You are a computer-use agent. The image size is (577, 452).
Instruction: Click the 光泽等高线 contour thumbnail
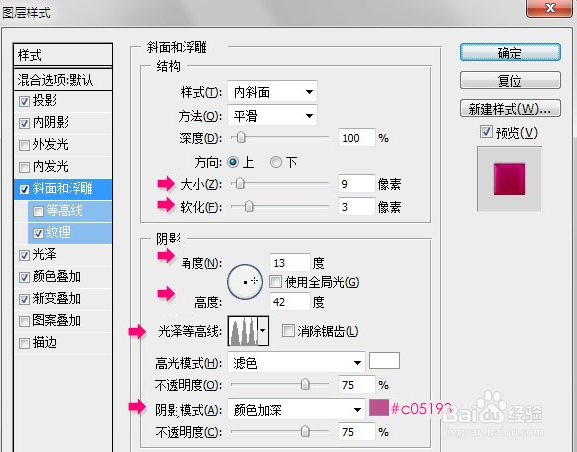[243, 331]
